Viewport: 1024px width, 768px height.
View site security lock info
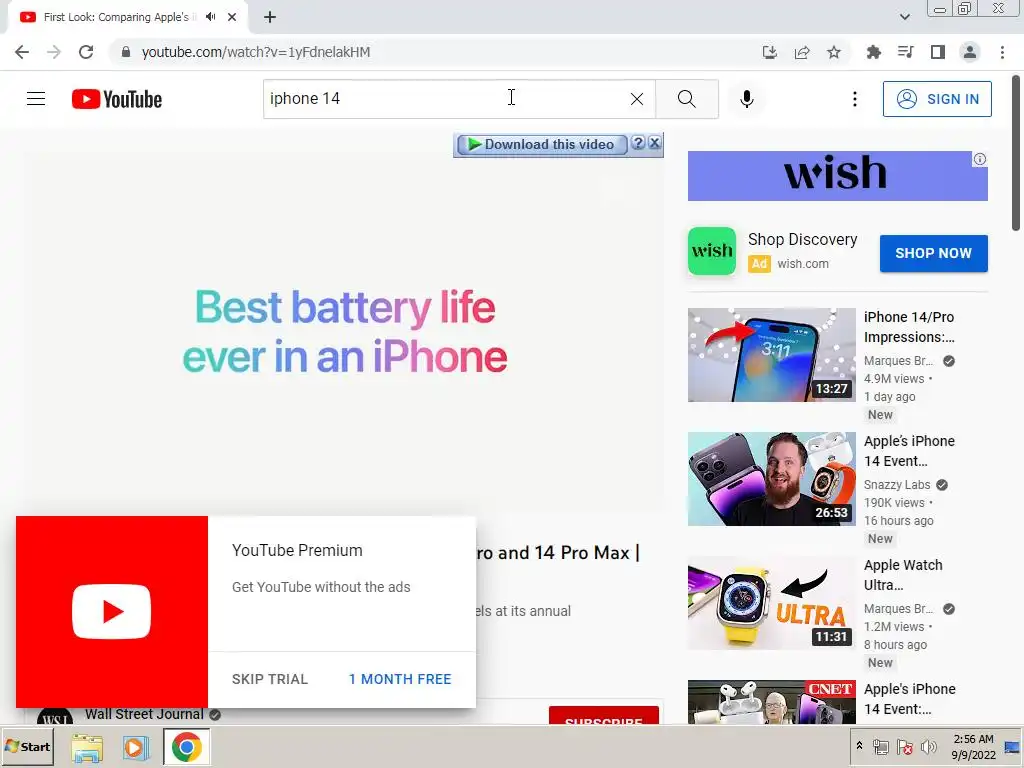click(126, 52)
